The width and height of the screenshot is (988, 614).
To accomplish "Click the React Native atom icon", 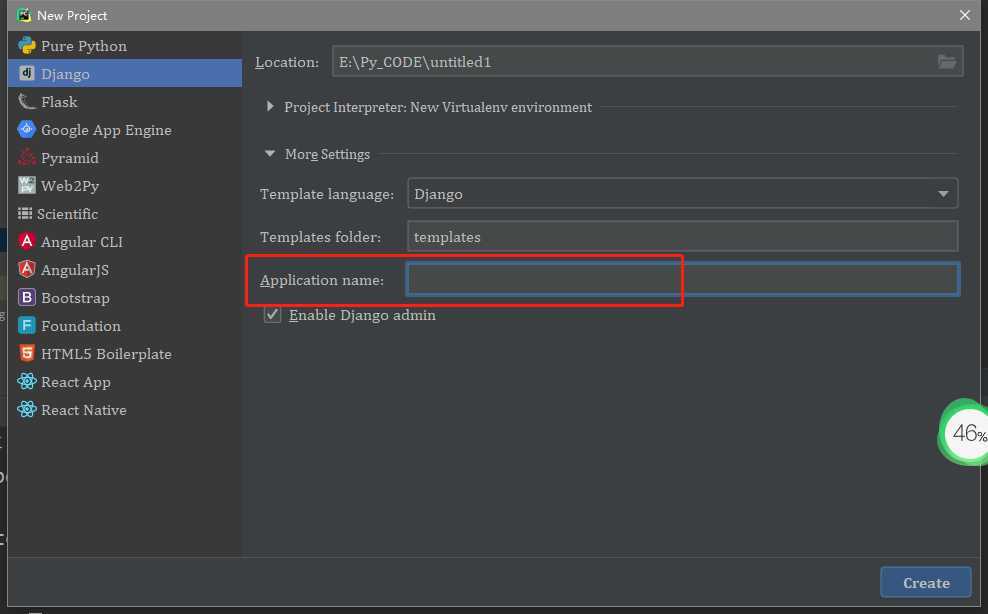I will click(26, 409).
